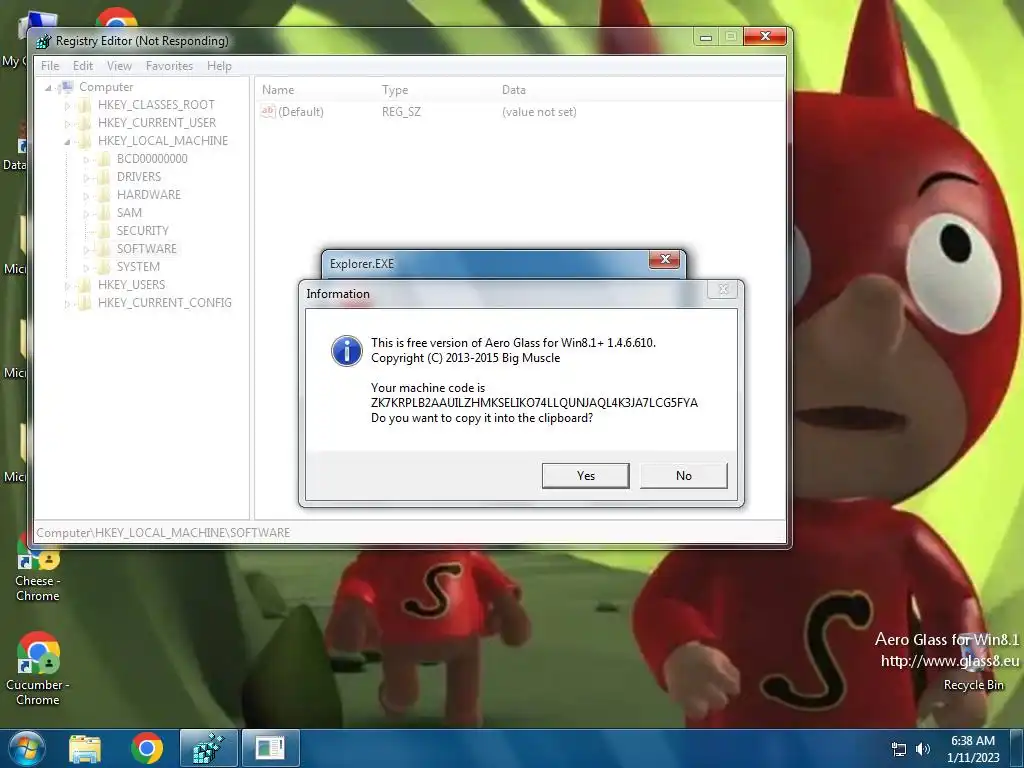This screenshot has height=768, width=1024.
Task: Select the SECURITY key label
Action: click(142, 231)
